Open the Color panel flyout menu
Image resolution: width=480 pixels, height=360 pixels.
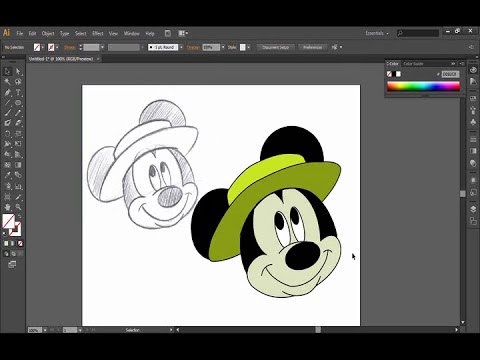click(x=462, y=63)
